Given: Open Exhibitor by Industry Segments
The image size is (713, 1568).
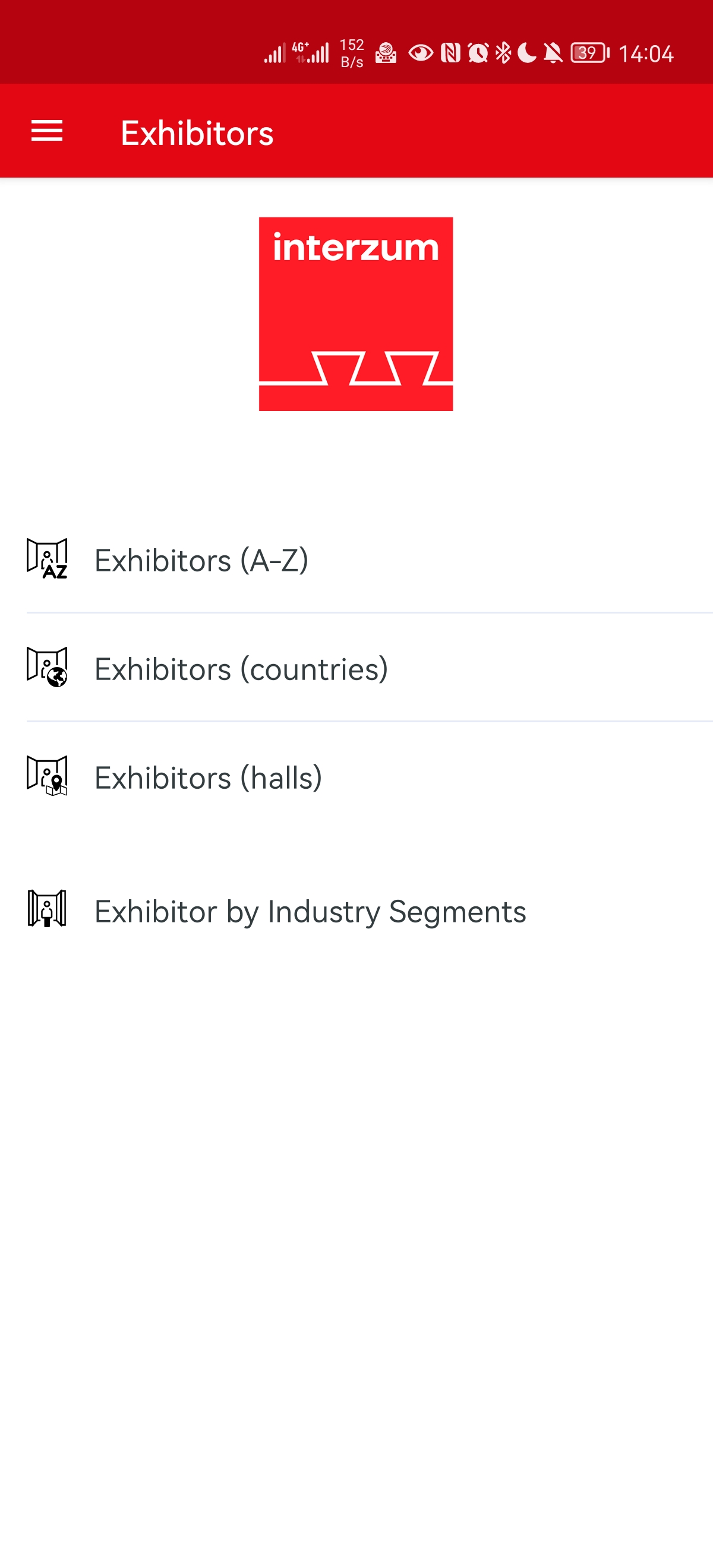Looking at the screenshot, I should (x=310, y=911).
